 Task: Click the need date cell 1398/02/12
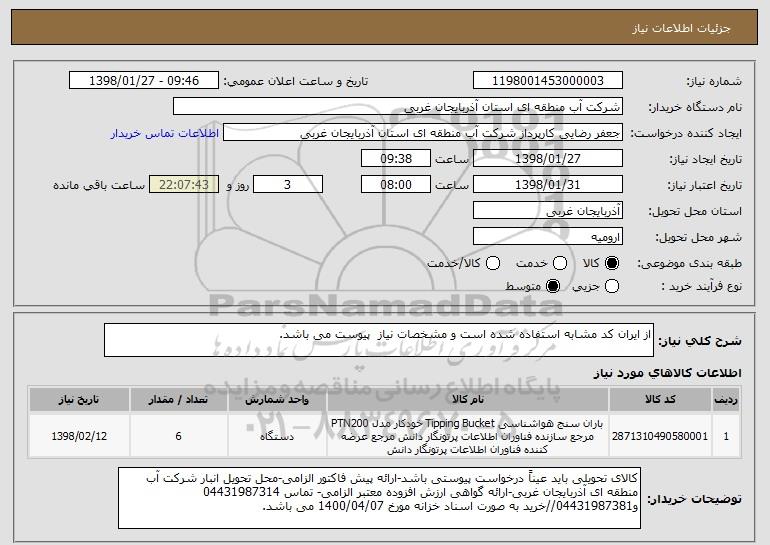coord(79,436)
